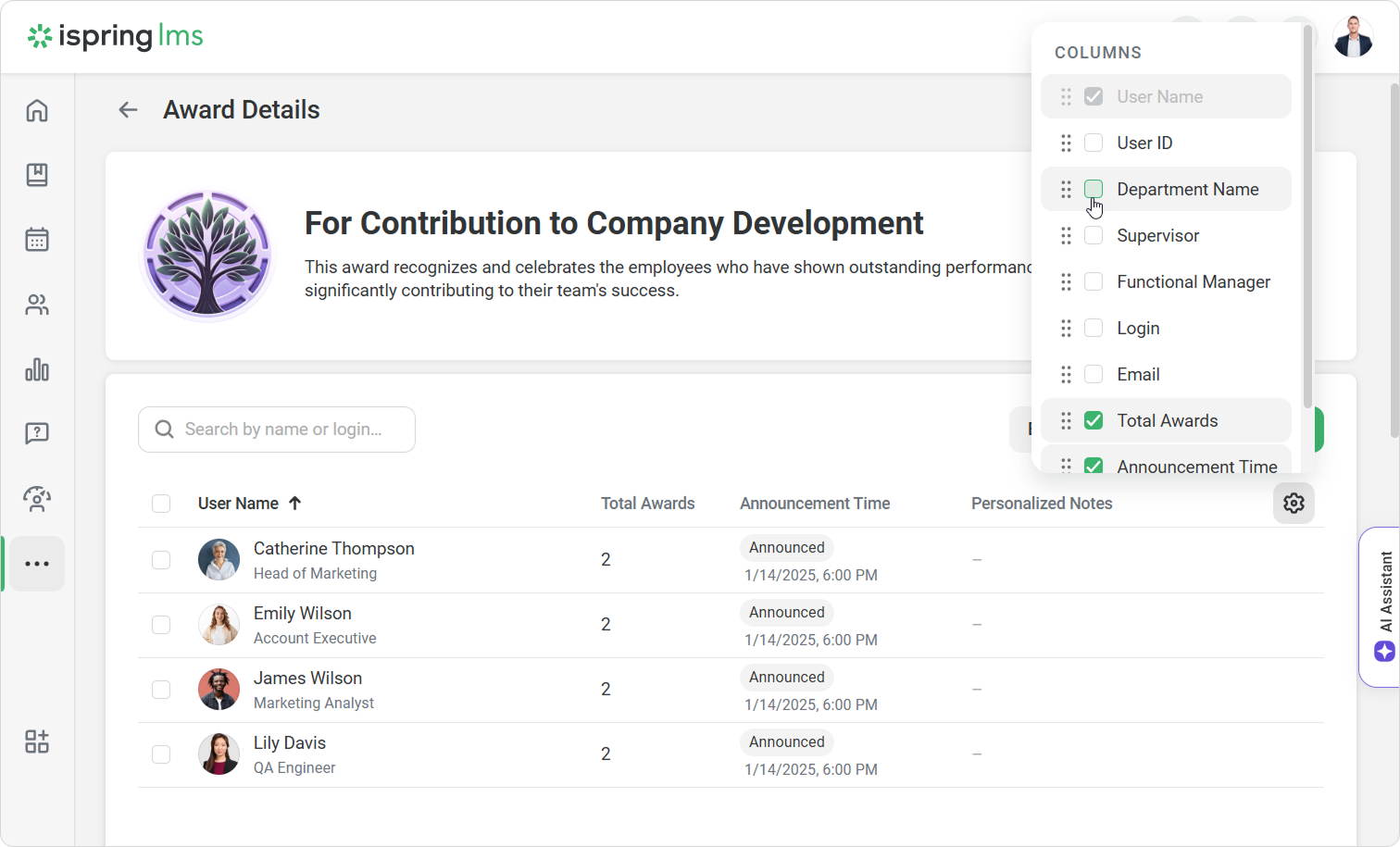Open the reports bar chart icon
1400x847 pixels.
click(x=37, y=370)
